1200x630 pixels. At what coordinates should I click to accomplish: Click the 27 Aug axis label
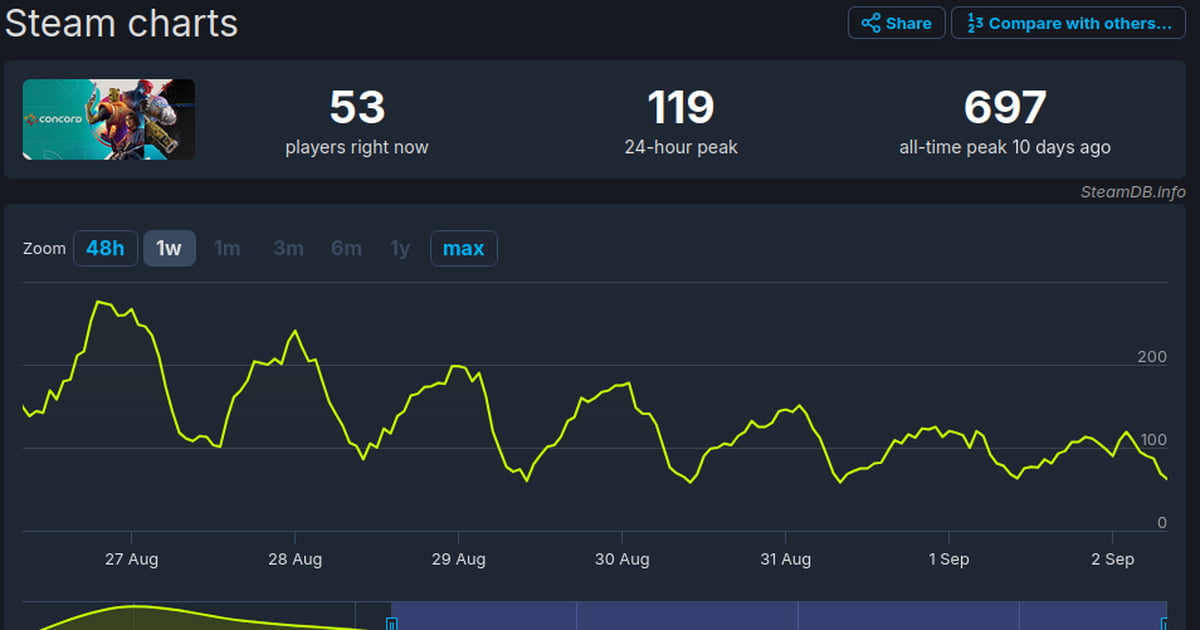click(131, 559)
